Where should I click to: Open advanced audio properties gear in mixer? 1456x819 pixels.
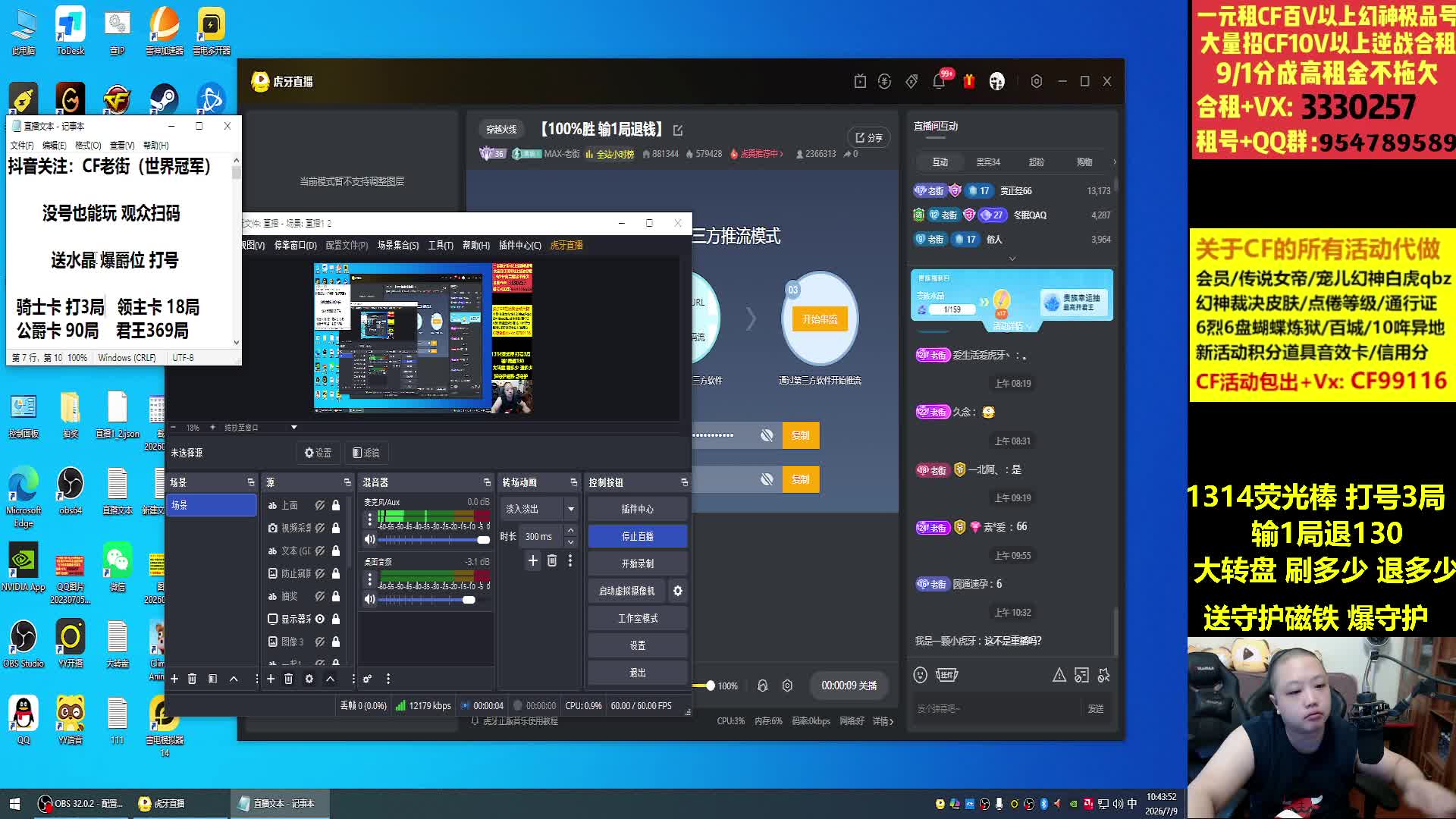point(367,679)
